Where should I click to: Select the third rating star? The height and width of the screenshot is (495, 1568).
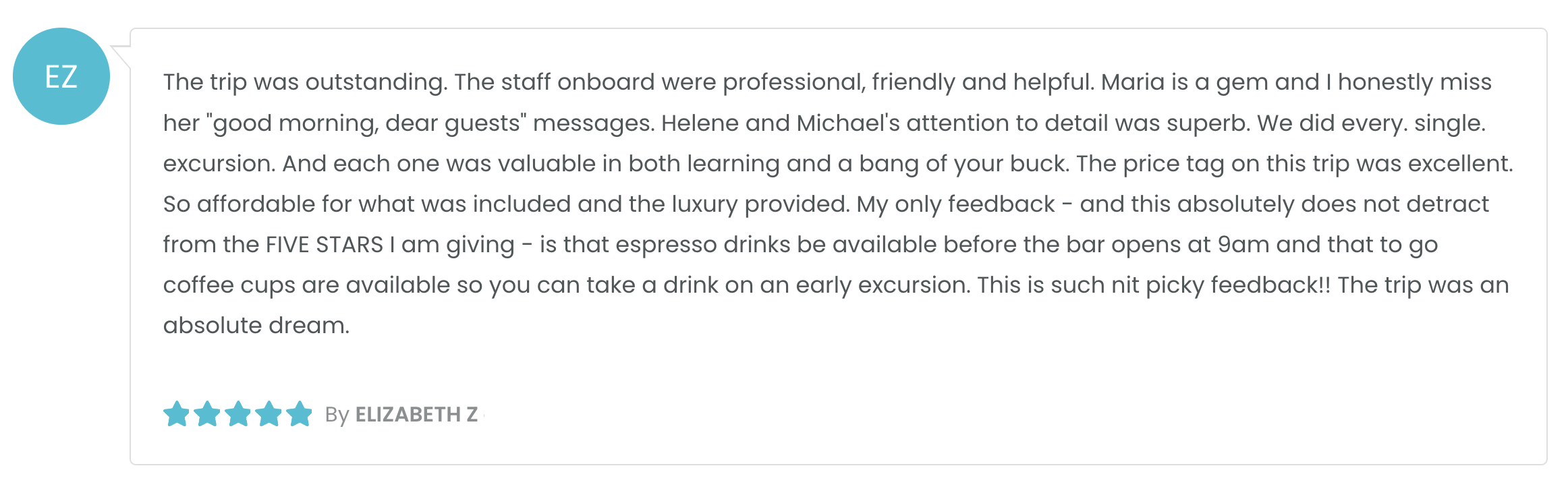point(238,414)
